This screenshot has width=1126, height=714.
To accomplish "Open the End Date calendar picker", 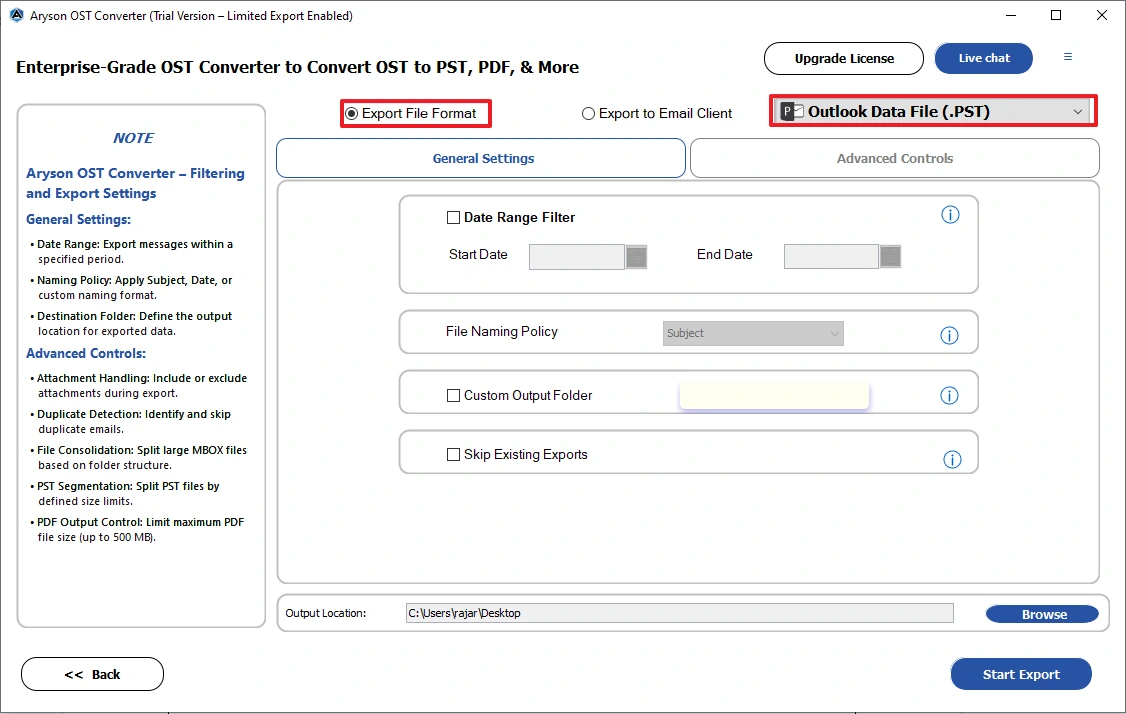I will [x=890, y=256].
